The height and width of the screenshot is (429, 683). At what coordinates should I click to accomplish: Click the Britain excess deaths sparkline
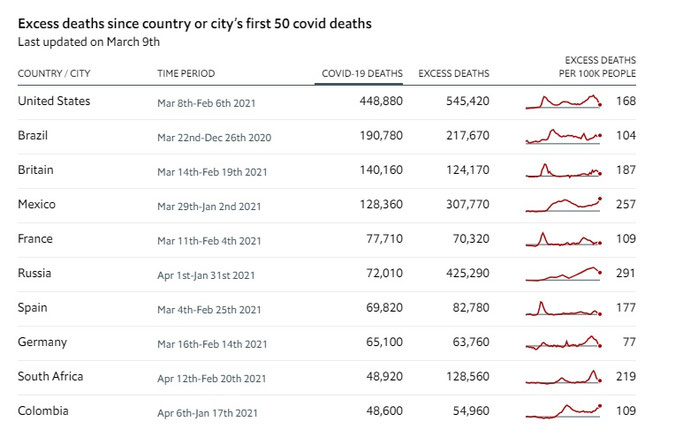tap(564, 170)
